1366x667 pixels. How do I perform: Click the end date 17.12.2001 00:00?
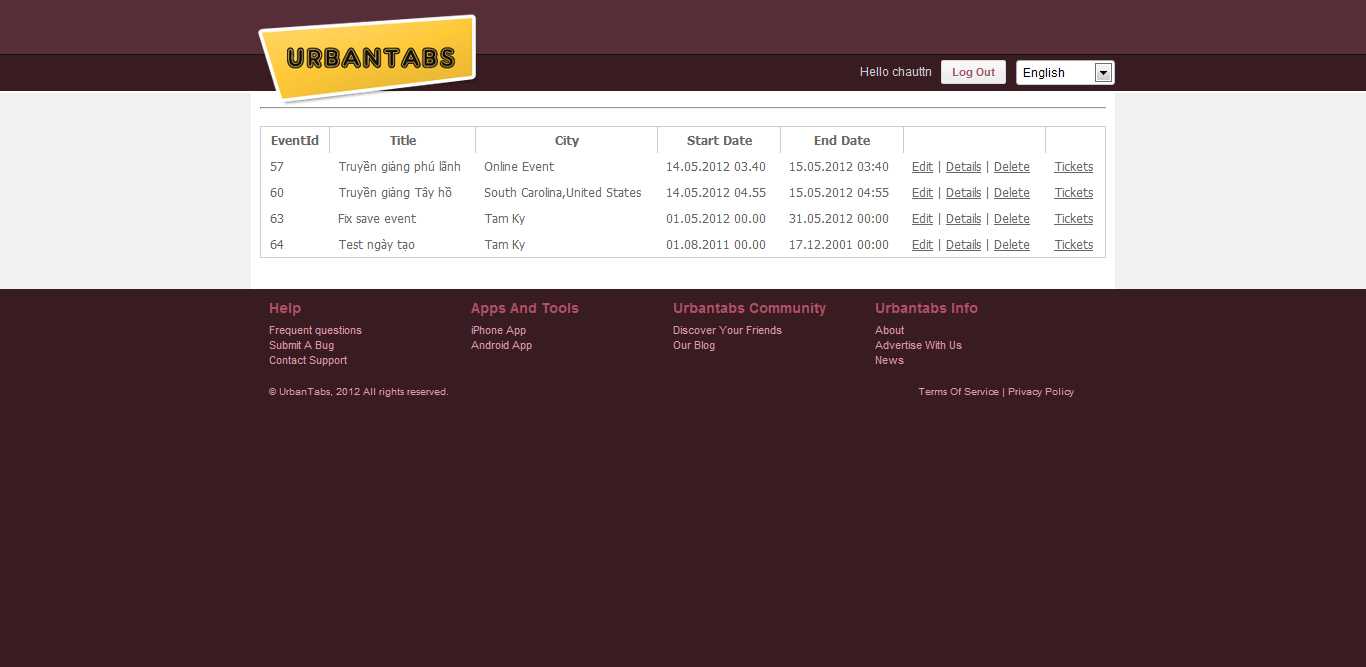839,245
